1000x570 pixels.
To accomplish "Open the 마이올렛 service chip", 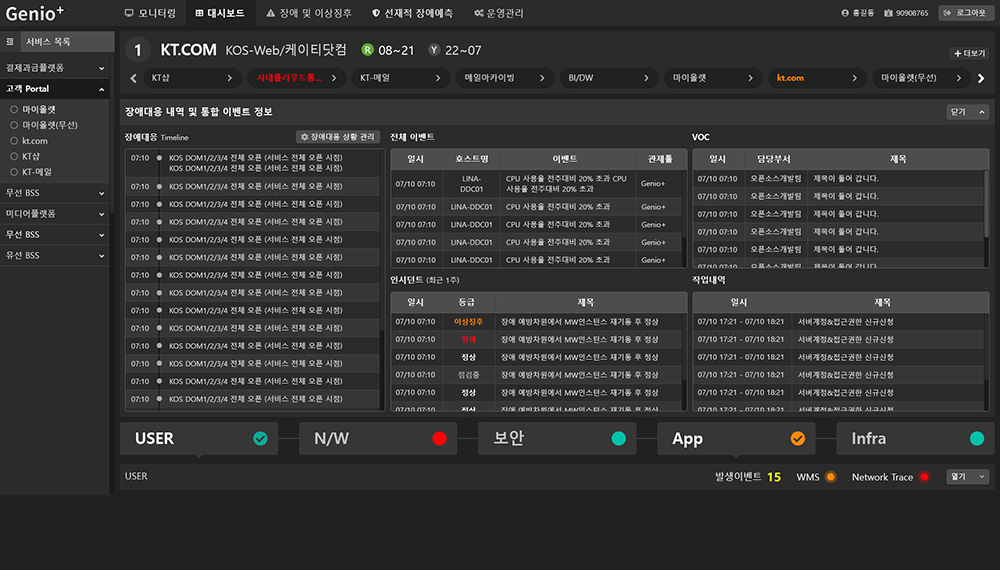I will click(x=713, y=78).
